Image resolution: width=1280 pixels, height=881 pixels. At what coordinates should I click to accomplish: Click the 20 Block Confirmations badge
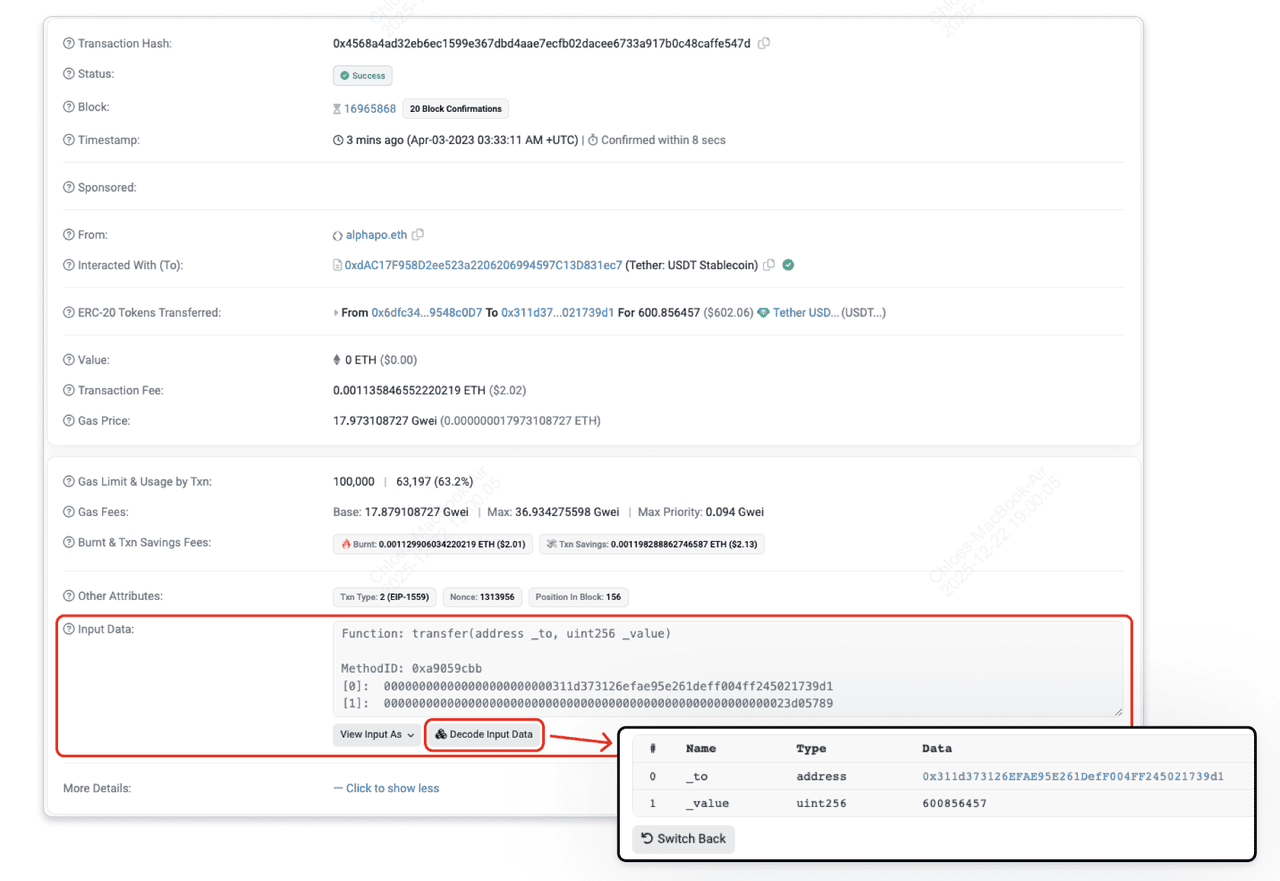455,108
